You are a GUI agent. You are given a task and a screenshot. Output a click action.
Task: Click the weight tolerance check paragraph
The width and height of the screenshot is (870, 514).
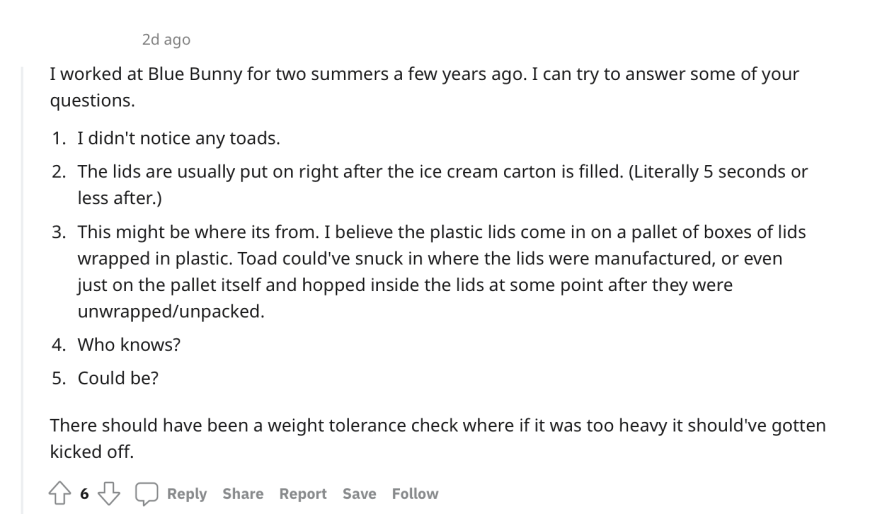438,439
